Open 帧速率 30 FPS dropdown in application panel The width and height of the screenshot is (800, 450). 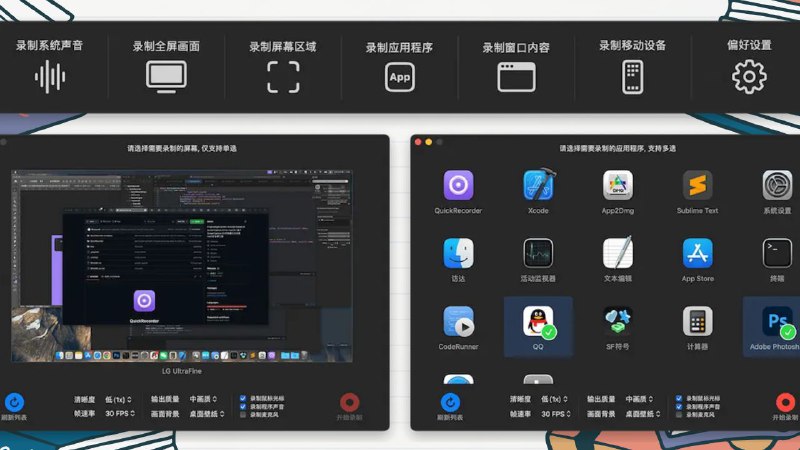[556, 414]
